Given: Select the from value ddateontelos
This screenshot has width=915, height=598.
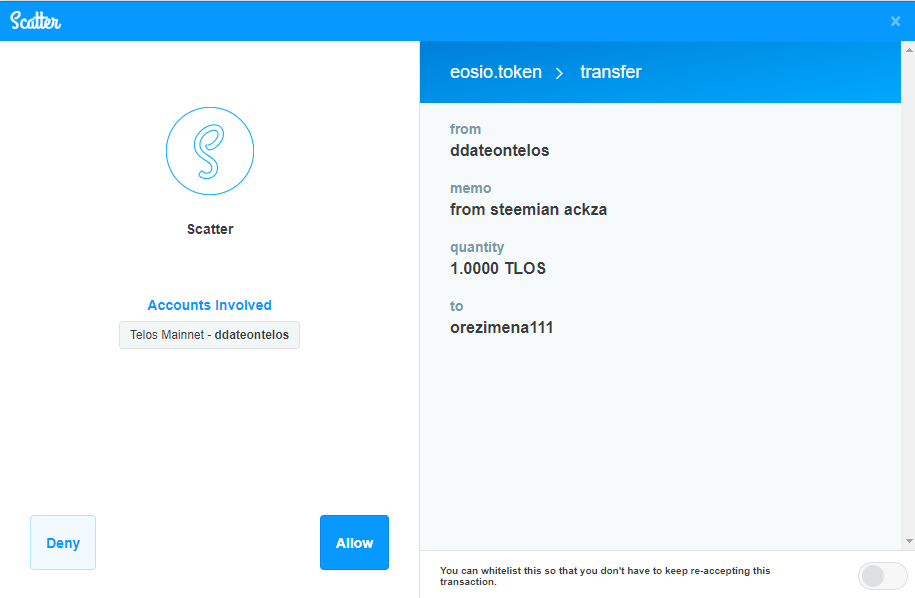Looking at the screenshot, I should [x=500, y=151].
